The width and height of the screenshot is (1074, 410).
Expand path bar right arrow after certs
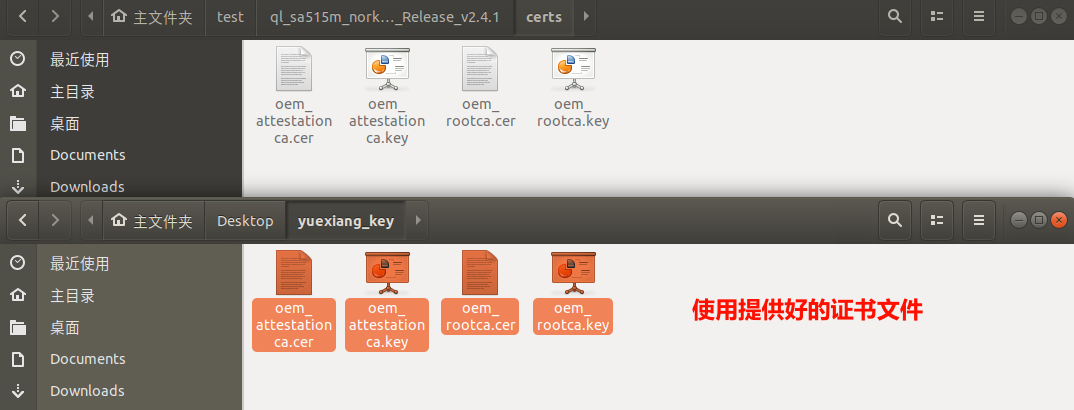(586, 17)
